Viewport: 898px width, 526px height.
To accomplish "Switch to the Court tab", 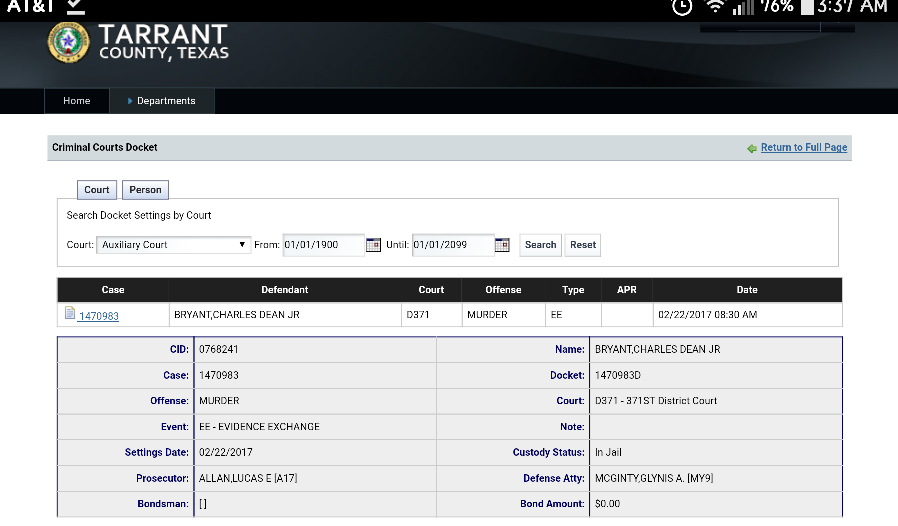I will [97, 190].
